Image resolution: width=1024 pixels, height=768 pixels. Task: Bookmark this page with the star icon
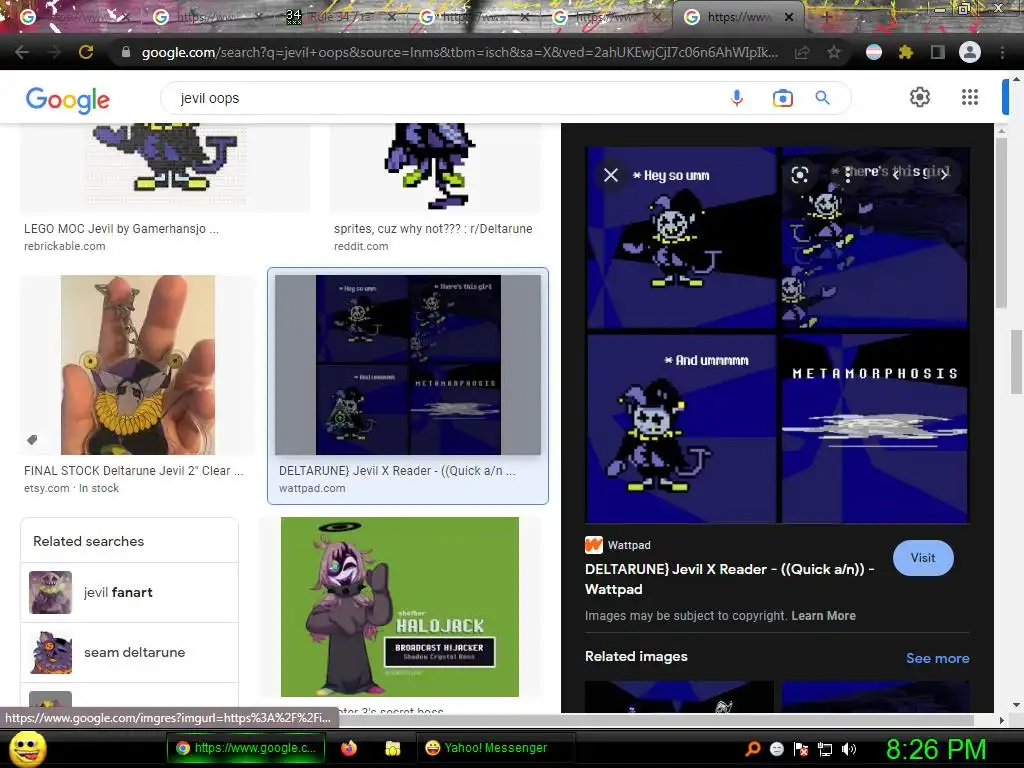tap(834, 52)
